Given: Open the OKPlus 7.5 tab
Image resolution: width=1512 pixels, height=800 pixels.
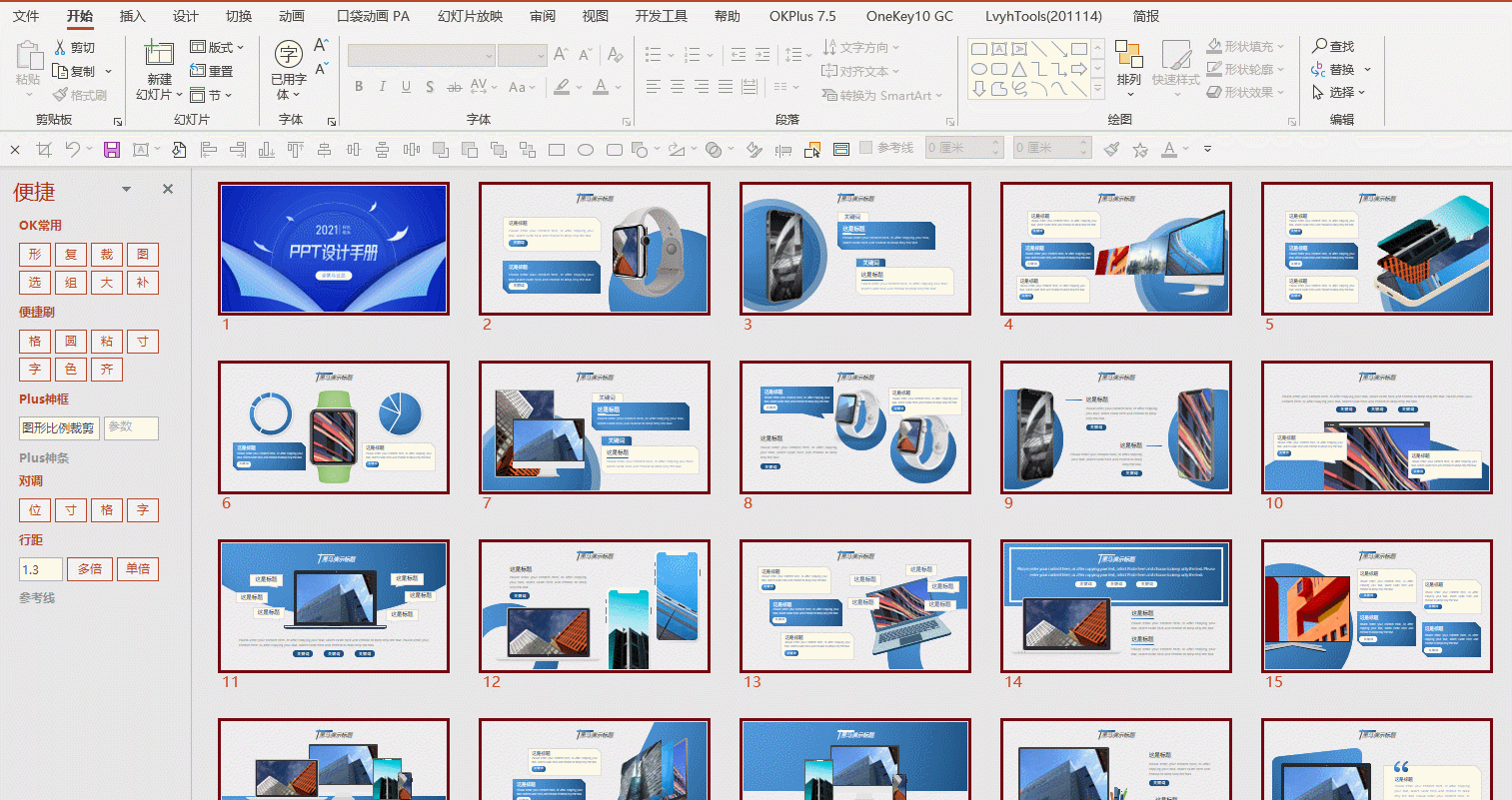Looking at the screenshot, I should (x=802, y=16).
